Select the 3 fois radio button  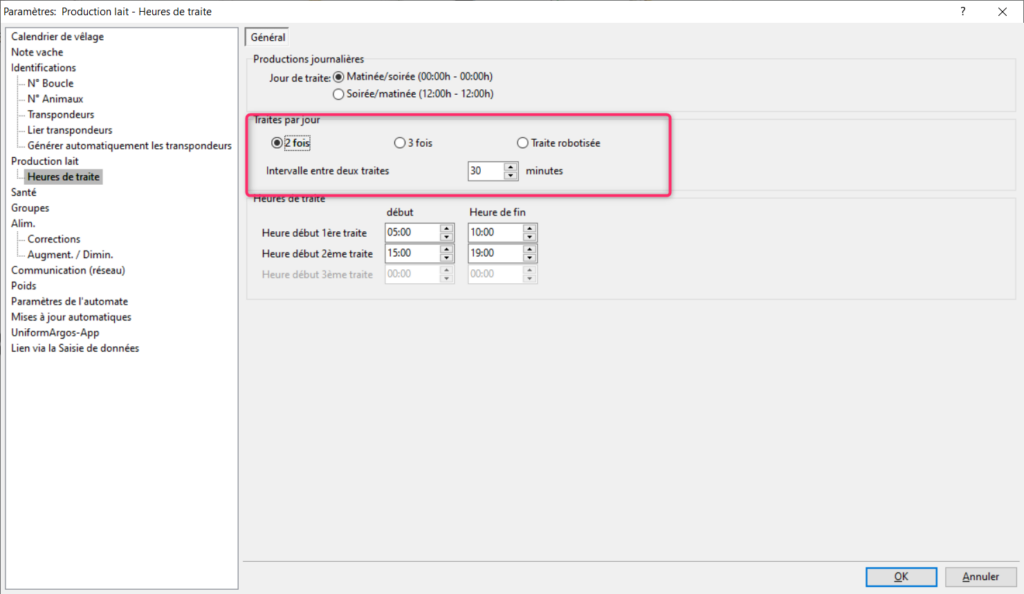click(x=400, y=143)
